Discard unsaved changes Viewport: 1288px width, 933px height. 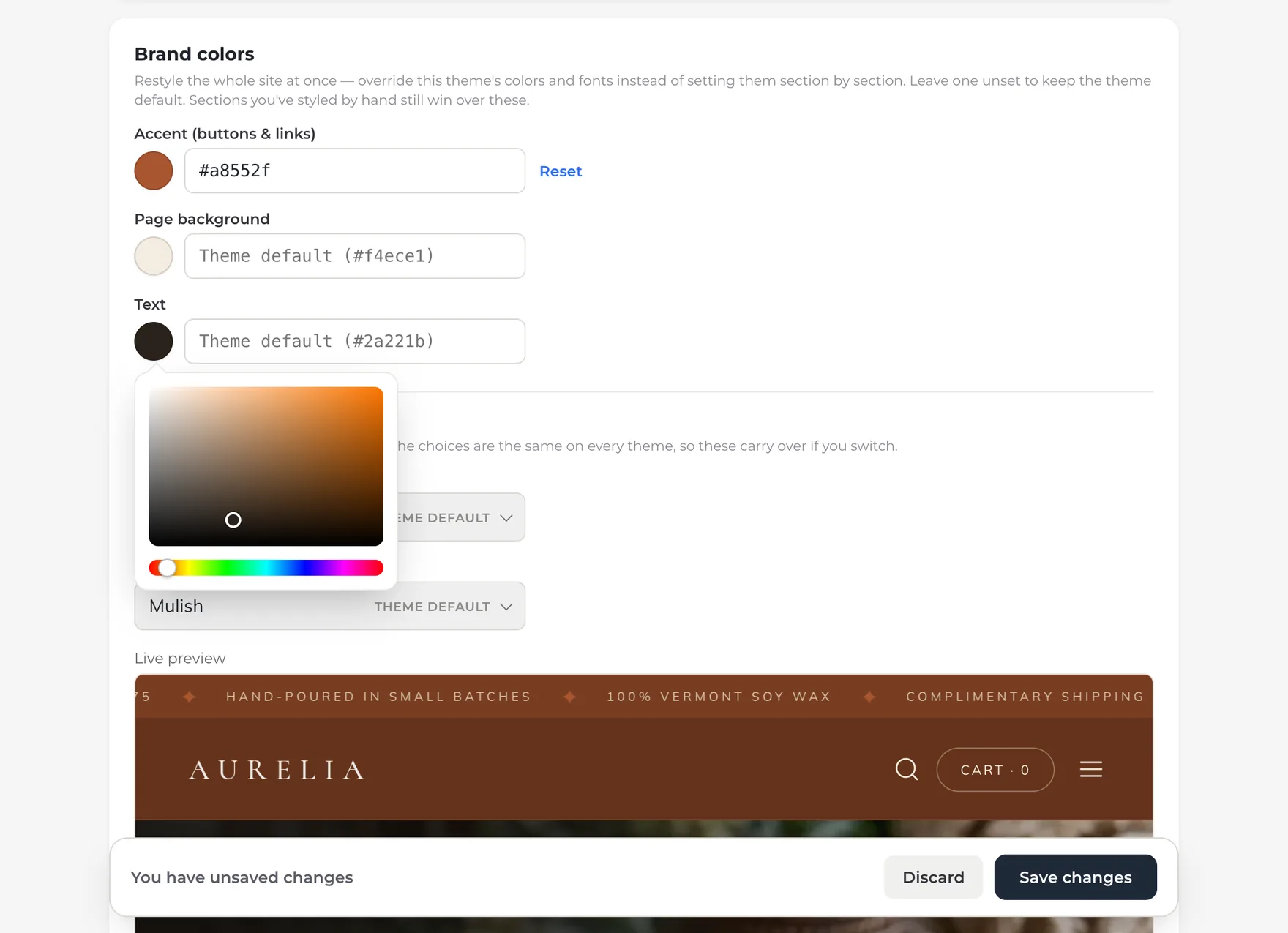click(933, 877)
